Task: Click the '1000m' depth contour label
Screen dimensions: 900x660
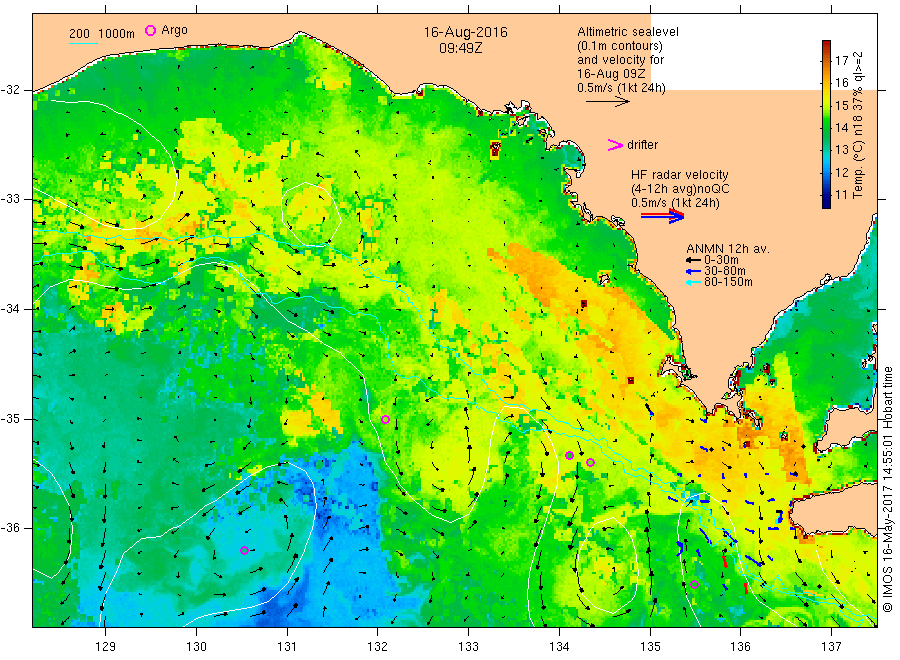Action: click(x=117, y=34)
